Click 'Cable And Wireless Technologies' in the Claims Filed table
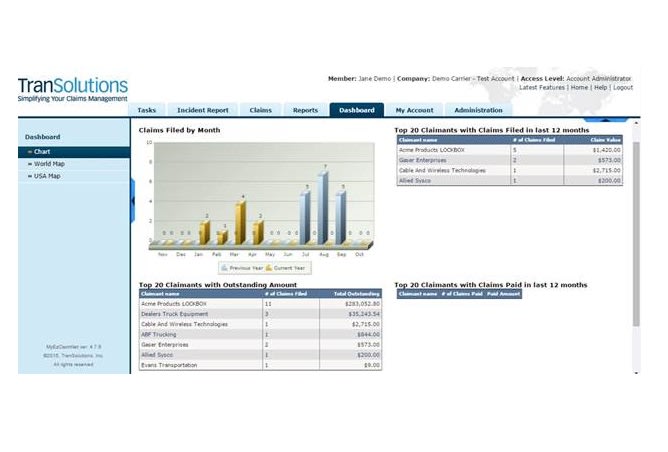Viewport: 668px width, 452px height. [x=442, y=170]
